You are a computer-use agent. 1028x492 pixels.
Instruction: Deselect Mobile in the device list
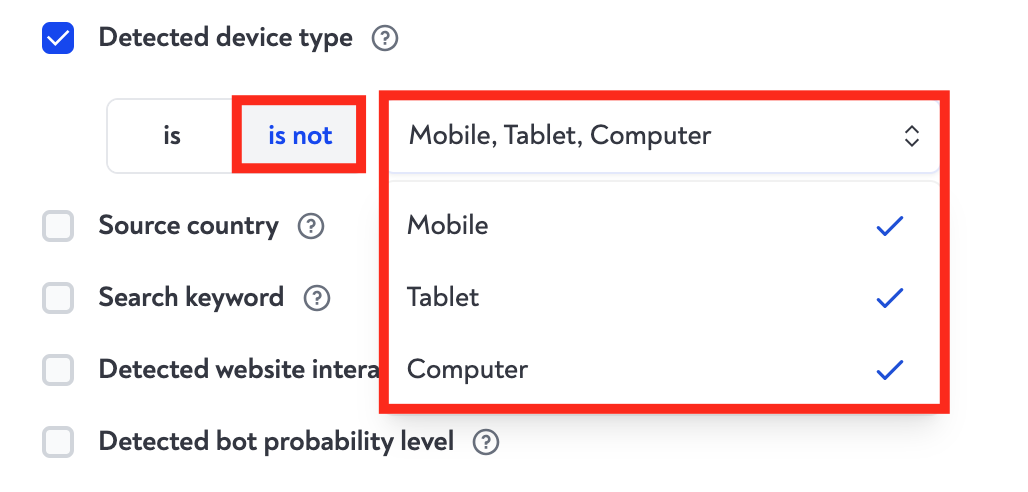coord(448,227)
